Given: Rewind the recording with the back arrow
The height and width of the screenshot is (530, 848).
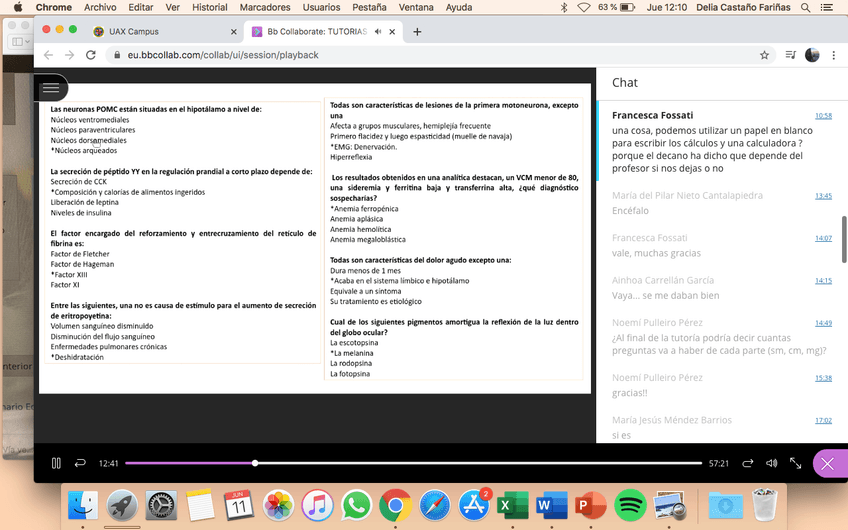Looking at the screenshot, I should [x=81, y=463].
